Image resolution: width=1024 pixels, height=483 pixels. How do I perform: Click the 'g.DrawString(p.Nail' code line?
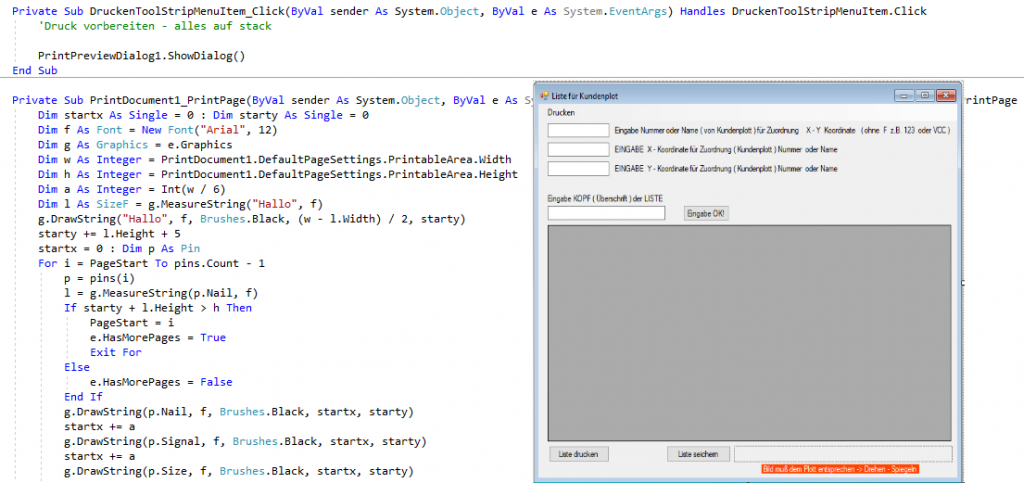[x=239, y=412]
